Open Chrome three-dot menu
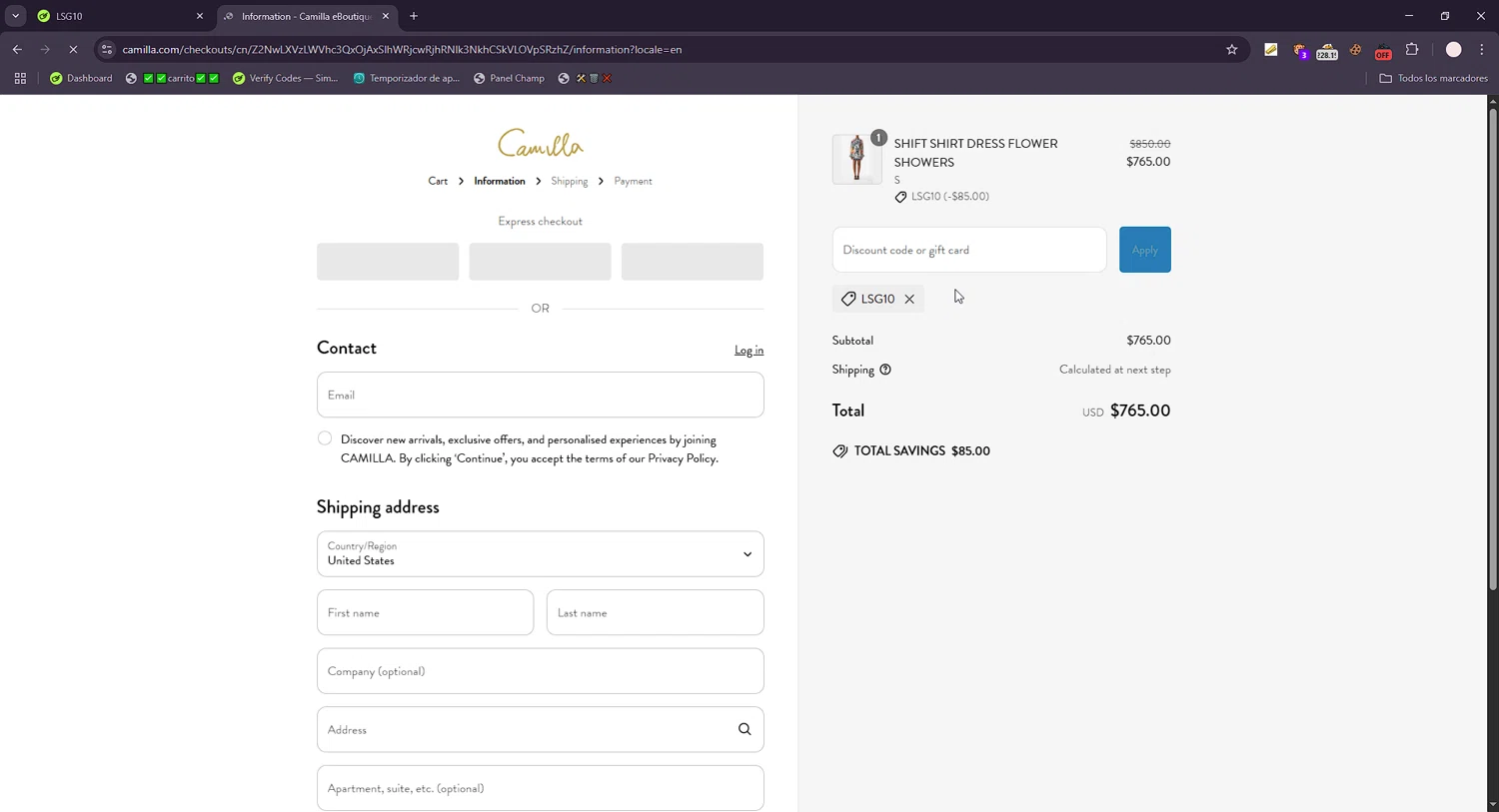Image resolution: width=1499 pixels, height=812 pixels. 1482,49
